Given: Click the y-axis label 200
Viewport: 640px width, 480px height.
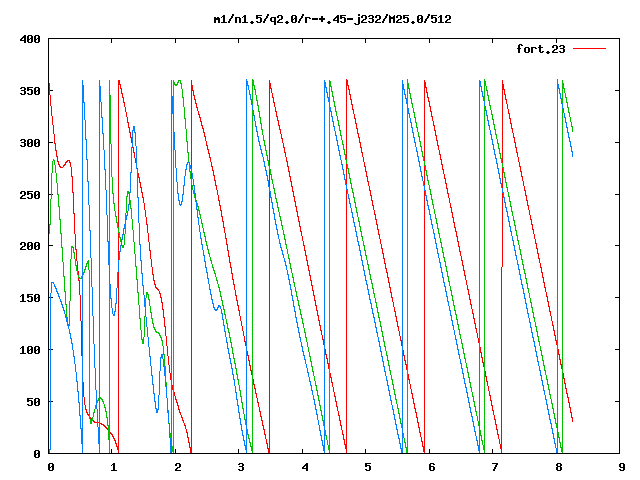Looking at the screenshot, I should (x=30, y=246).
